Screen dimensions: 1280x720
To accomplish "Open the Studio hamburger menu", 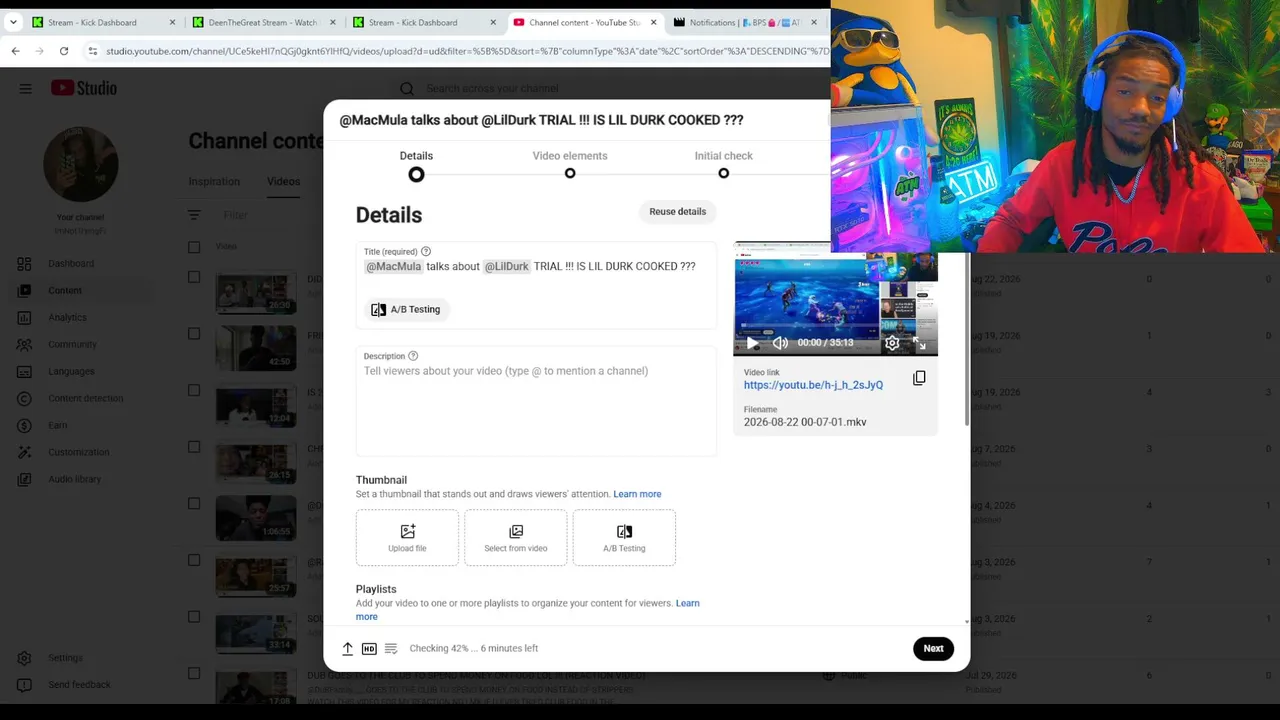I will 25,88.
